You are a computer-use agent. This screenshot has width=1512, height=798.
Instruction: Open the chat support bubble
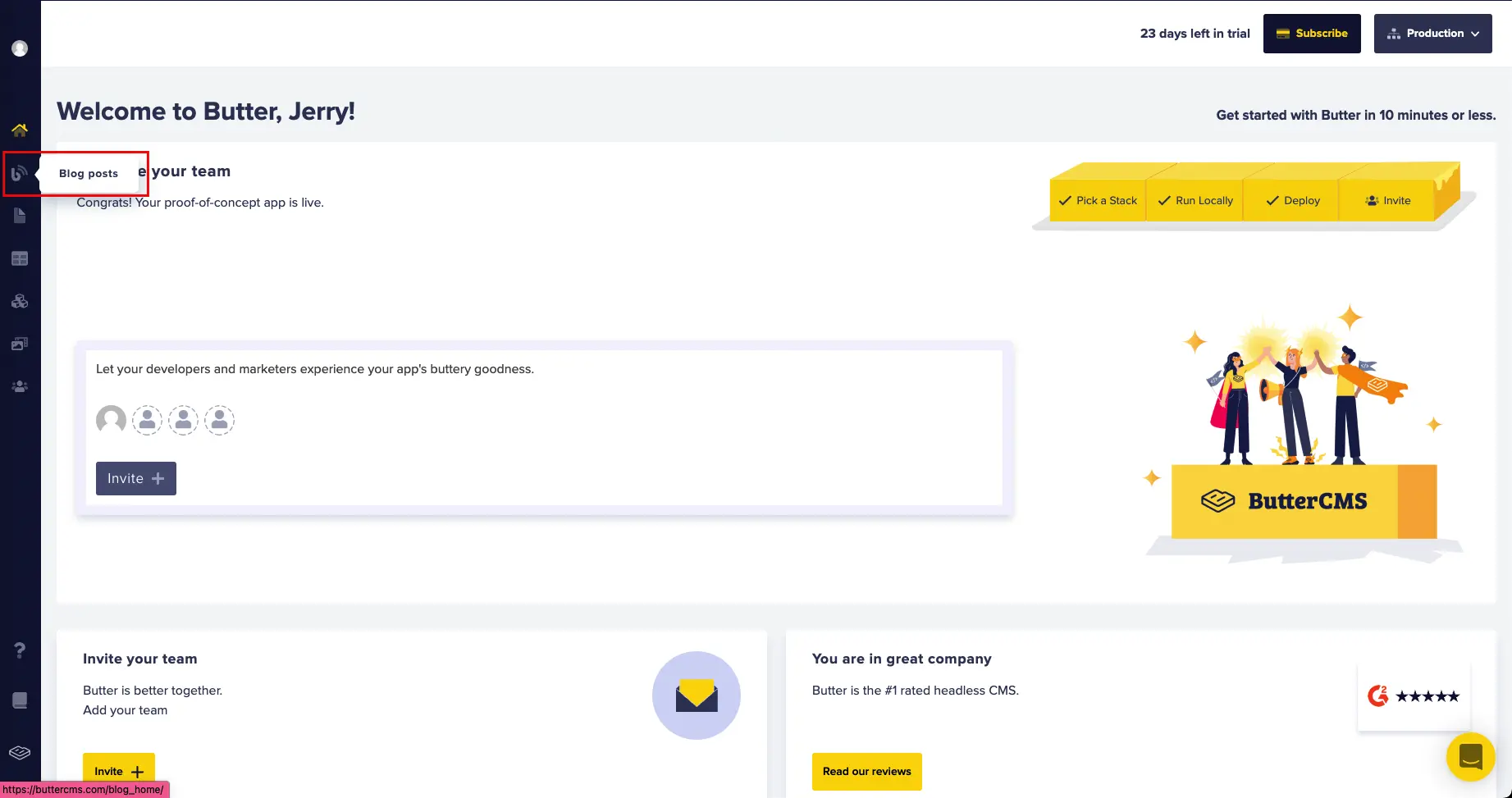point(1470,756)
